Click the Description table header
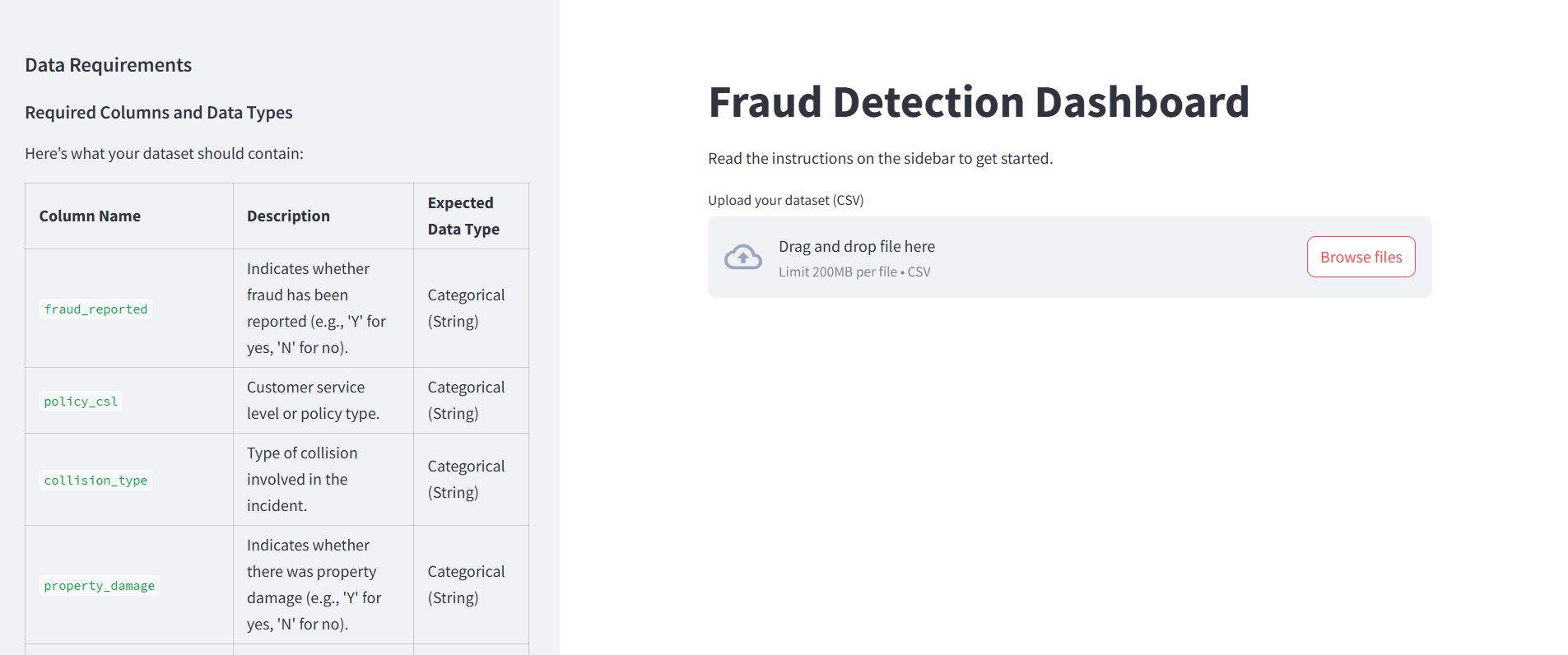The image size is (1568, 655). (288, 216)
